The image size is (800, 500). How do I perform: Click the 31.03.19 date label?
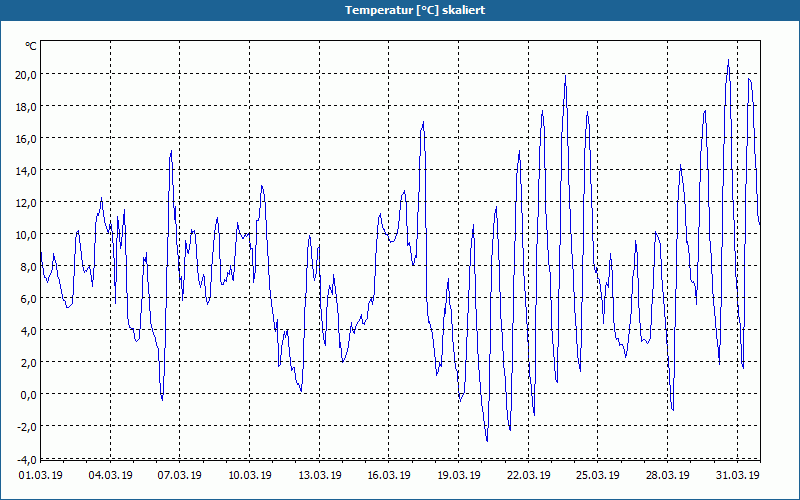point(737,475)
